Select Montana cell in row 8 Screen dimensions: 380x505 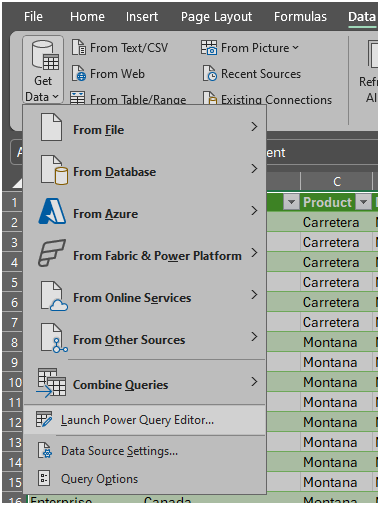click(336, 342)
